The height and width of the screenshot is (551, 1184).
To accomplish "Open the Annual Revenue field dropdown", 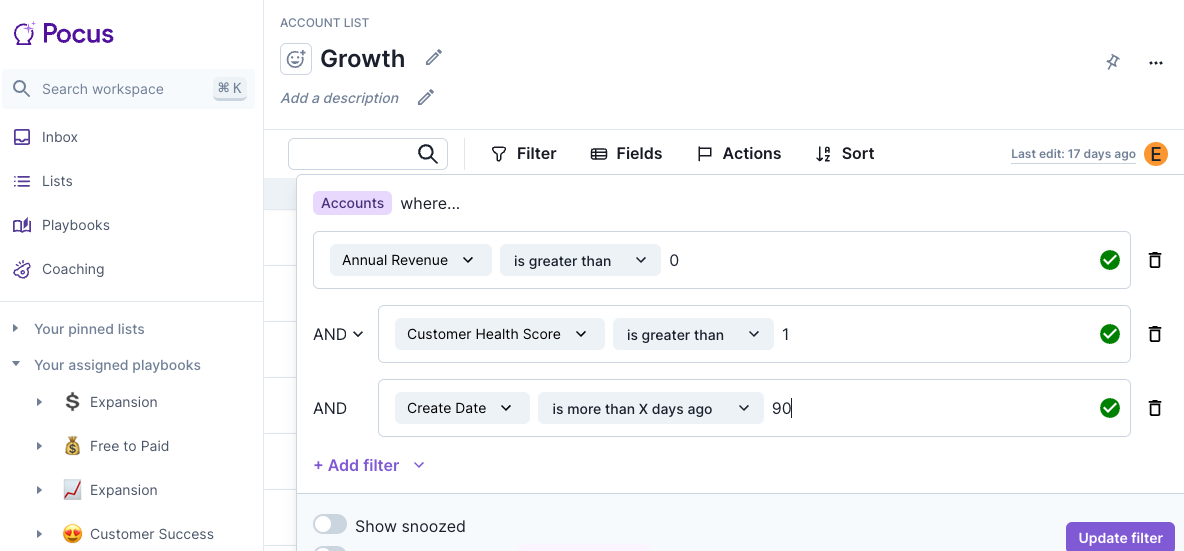I will click(x=411, y=260).
